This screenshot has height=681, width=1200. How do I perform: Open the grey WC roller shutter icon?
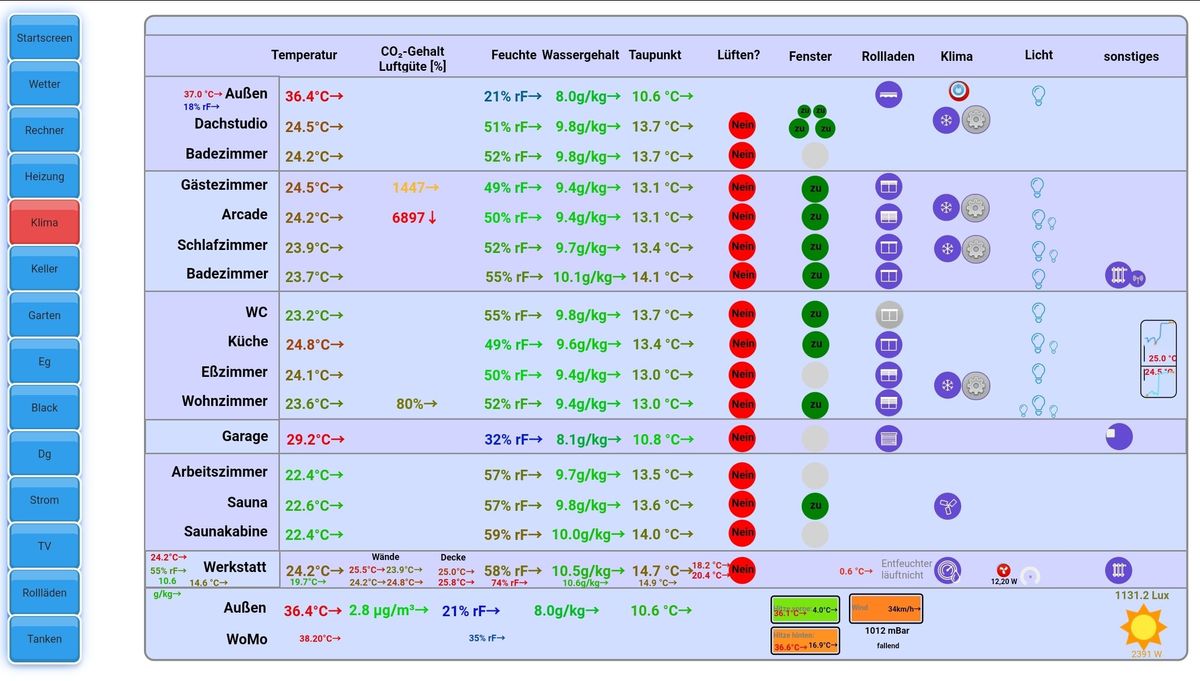[888, 315]
